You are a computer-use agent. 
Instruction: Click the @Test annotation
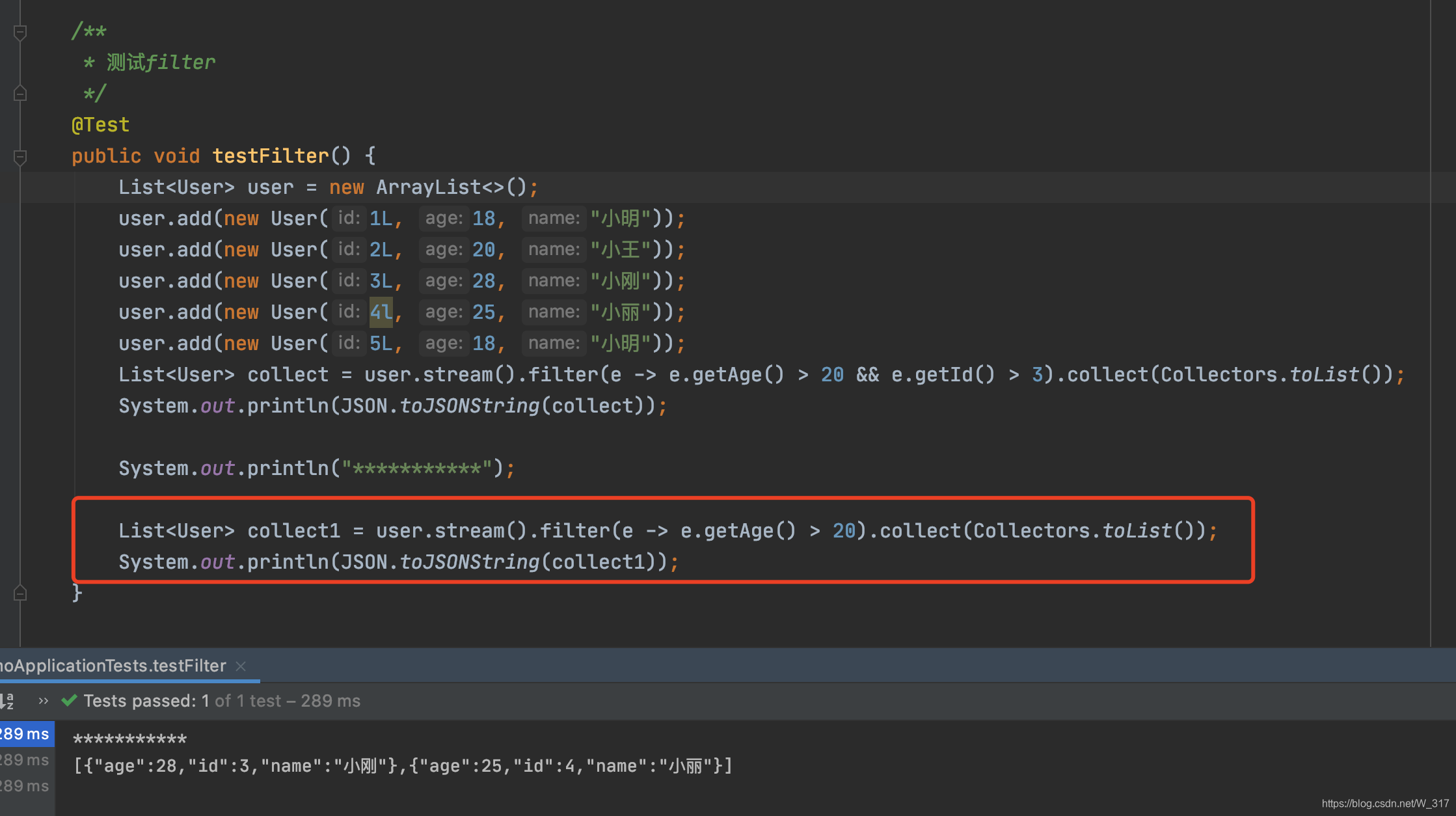(x=100, y=125)
